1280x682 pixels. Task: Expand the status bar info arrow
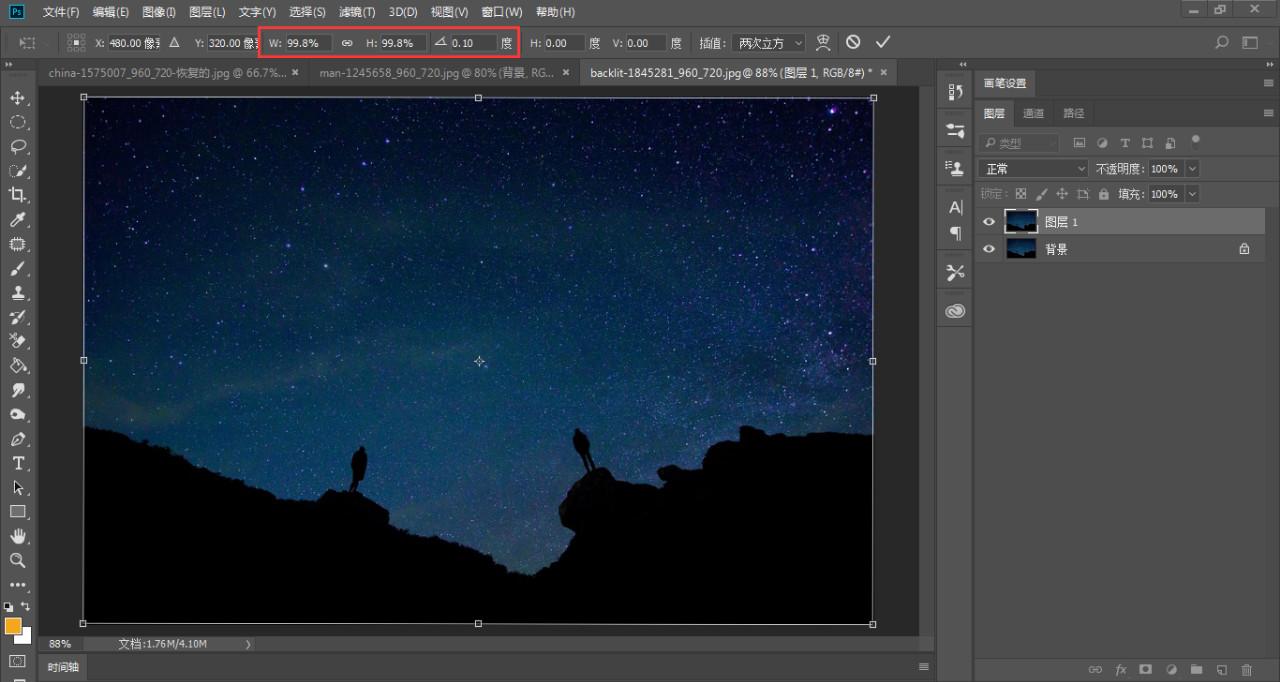point(248,644)
